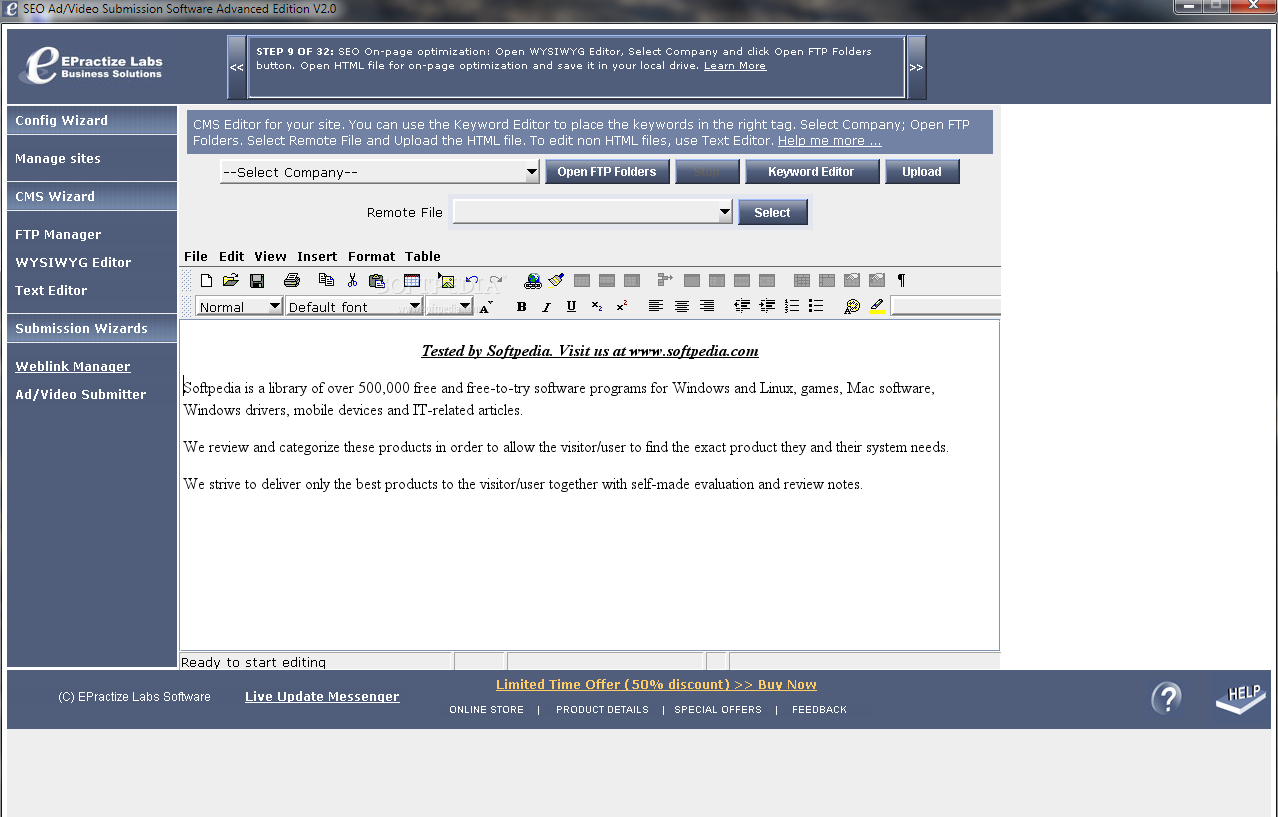Click the Print icon
This screenshot has width=1278, height=817.
pos(292,281)
